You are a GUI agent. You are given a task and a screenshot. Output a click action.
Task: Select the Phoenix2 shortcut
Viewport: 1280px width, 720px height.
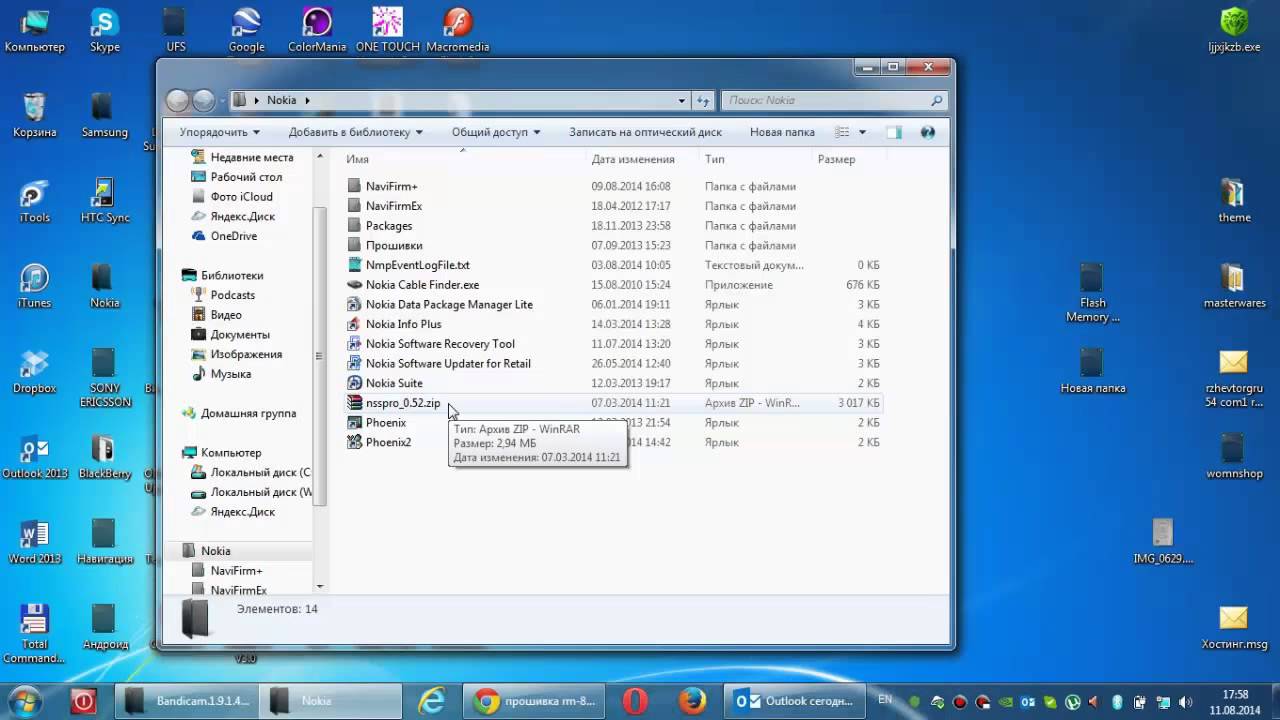(388, 442)
